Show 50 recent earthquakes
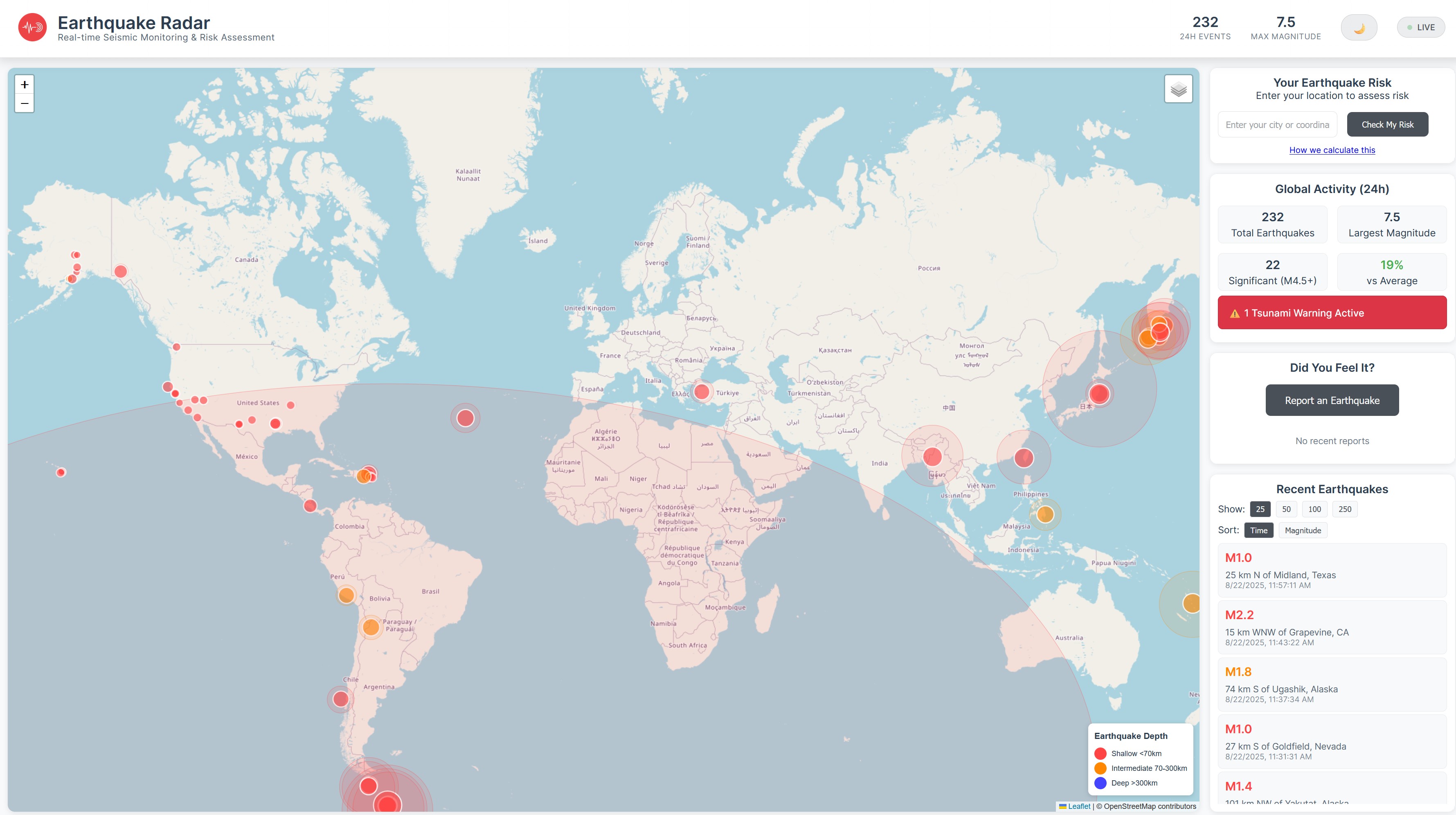The width and height of the screenshot is (1456, 815). 1287,509
